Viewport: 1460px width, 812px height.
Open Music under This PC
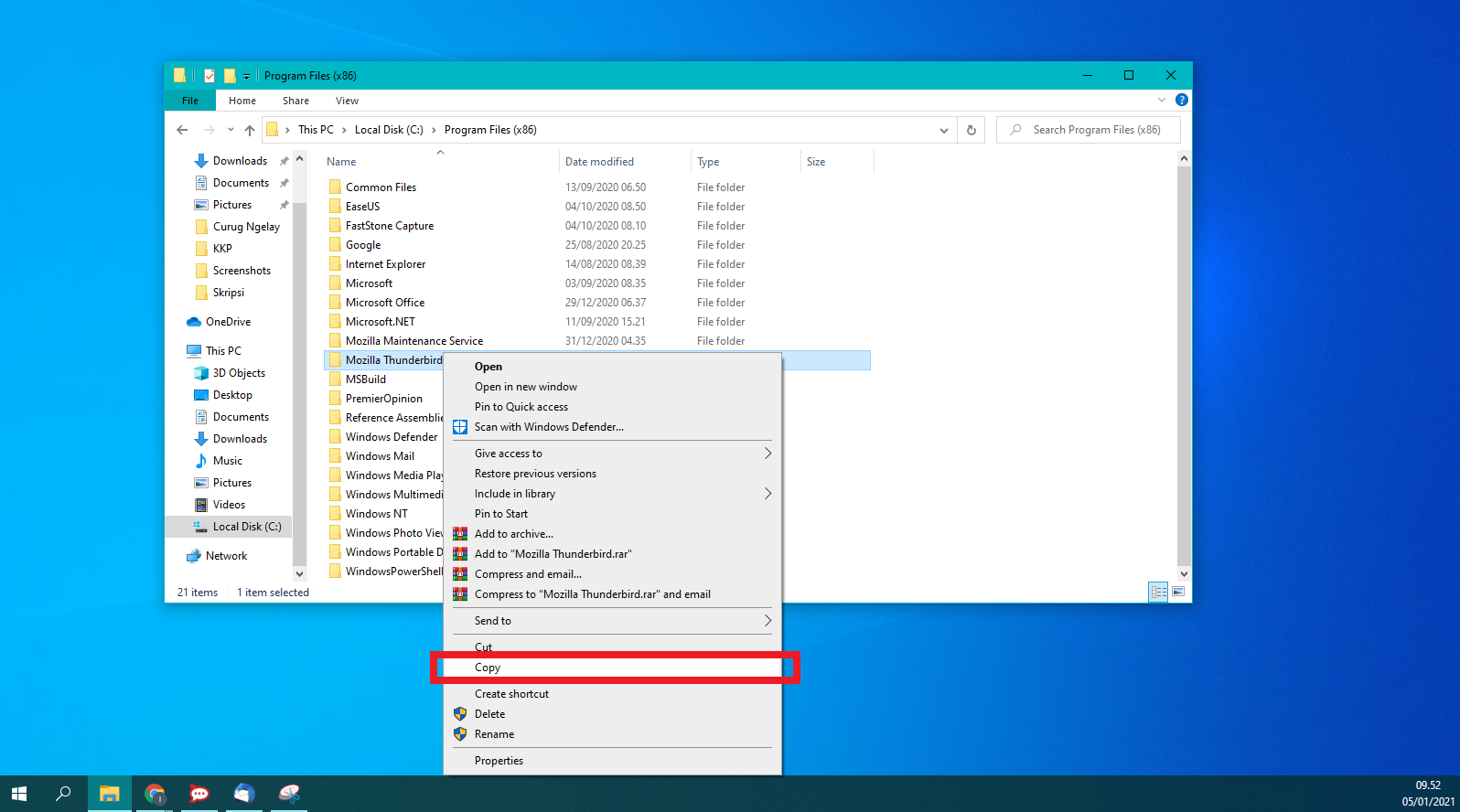pos(228,461)
